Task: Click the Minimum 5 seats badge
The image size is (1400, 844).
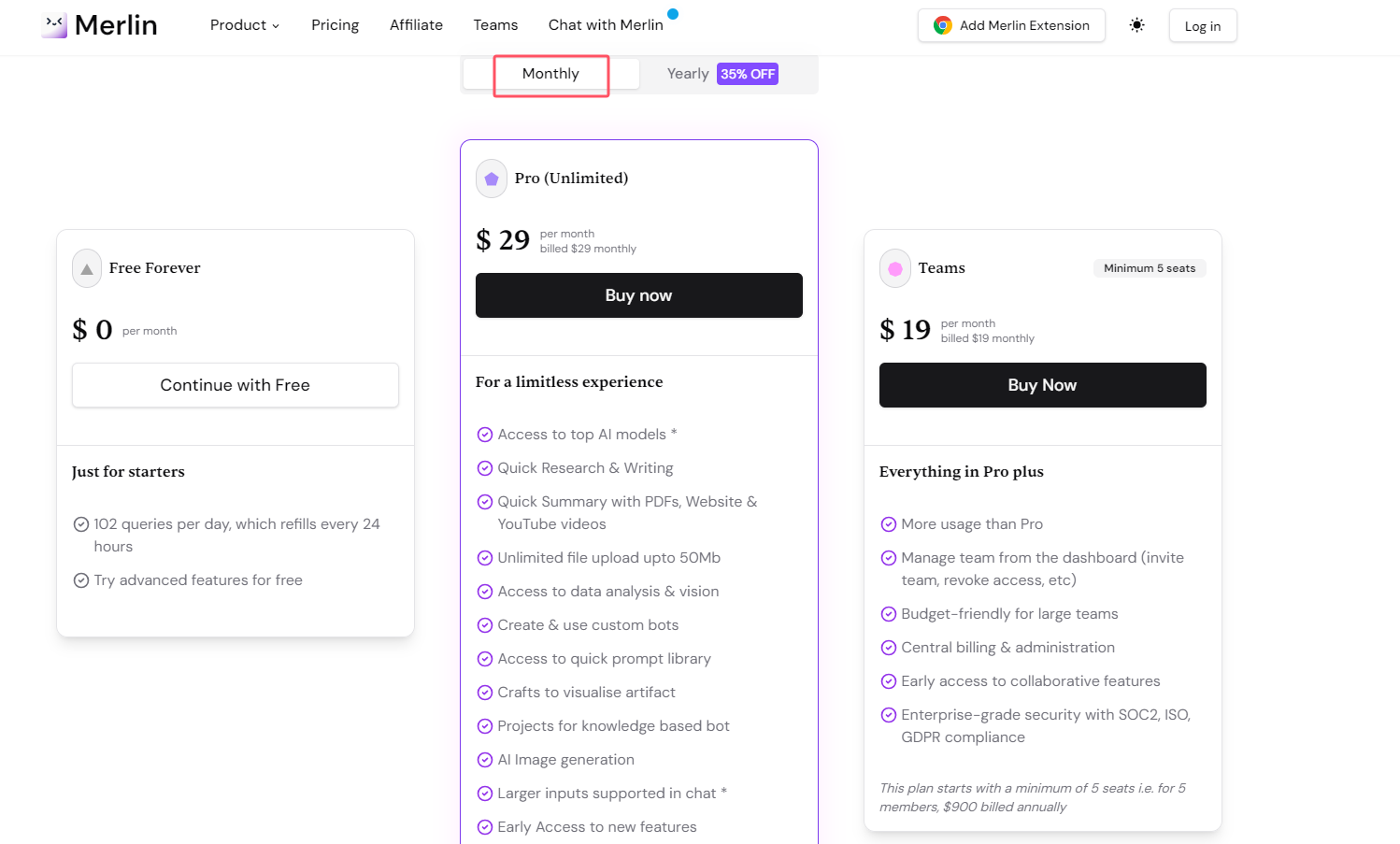Action: (1150, 268)
